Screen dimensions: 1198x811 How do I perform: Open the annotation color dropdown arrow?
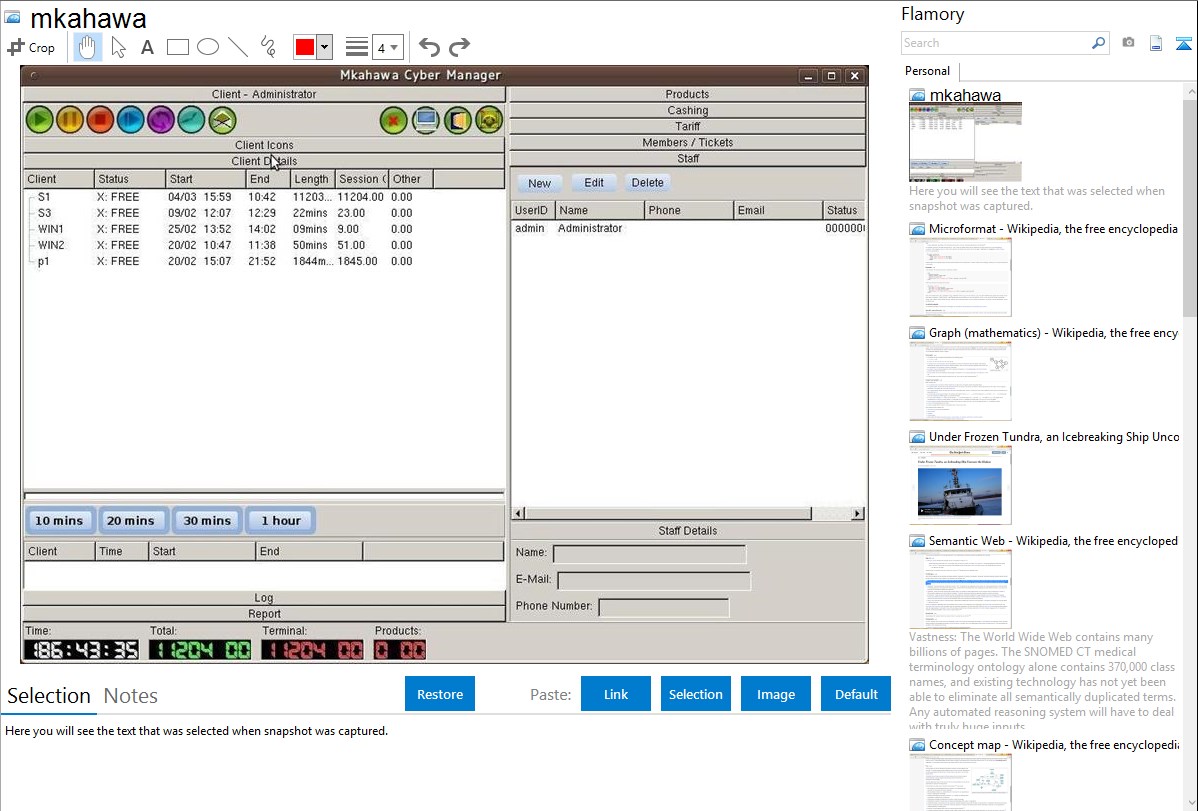pos(325,47)
